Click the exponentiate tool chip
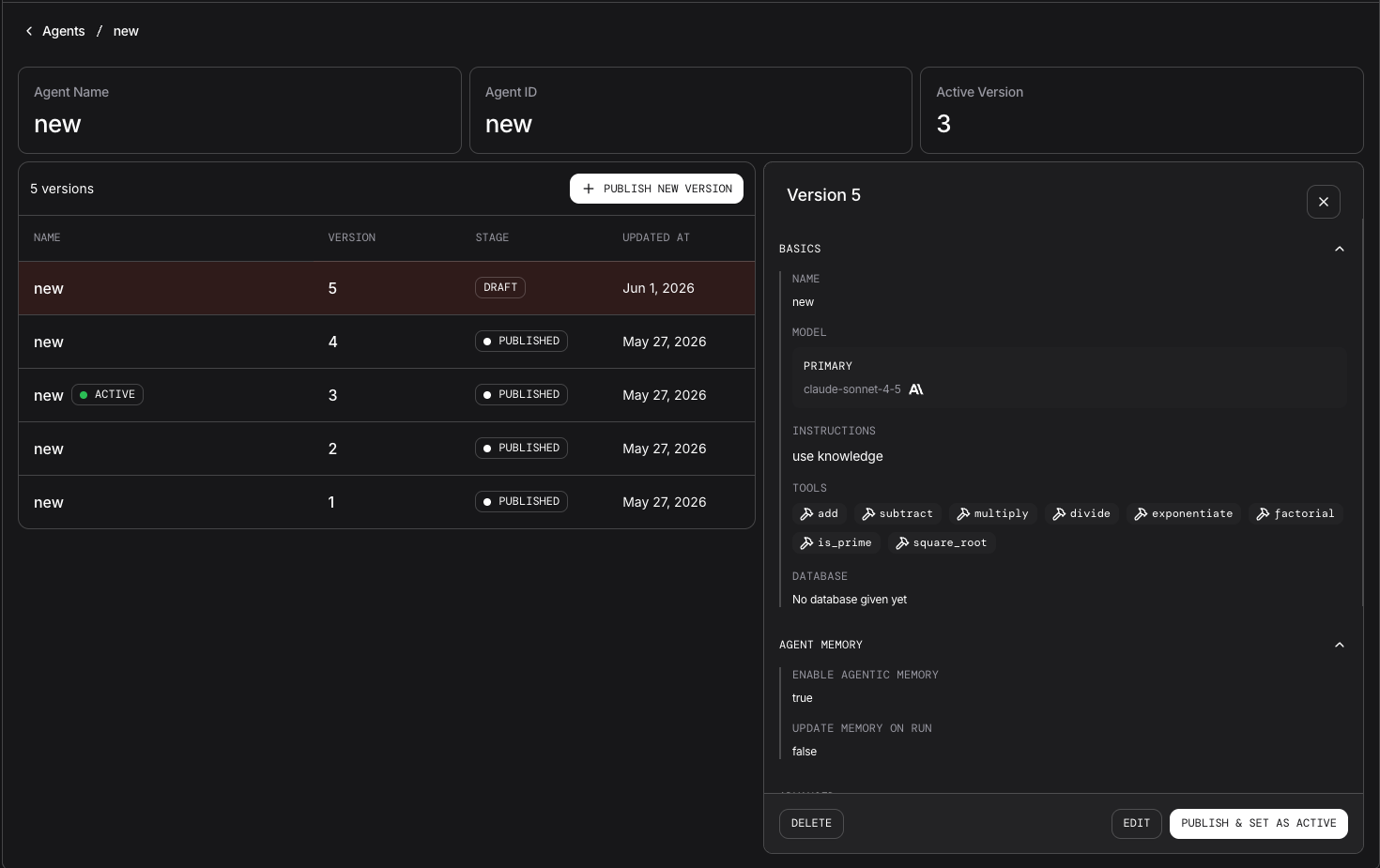The image size is (1380, 868). coord(1184,513)
